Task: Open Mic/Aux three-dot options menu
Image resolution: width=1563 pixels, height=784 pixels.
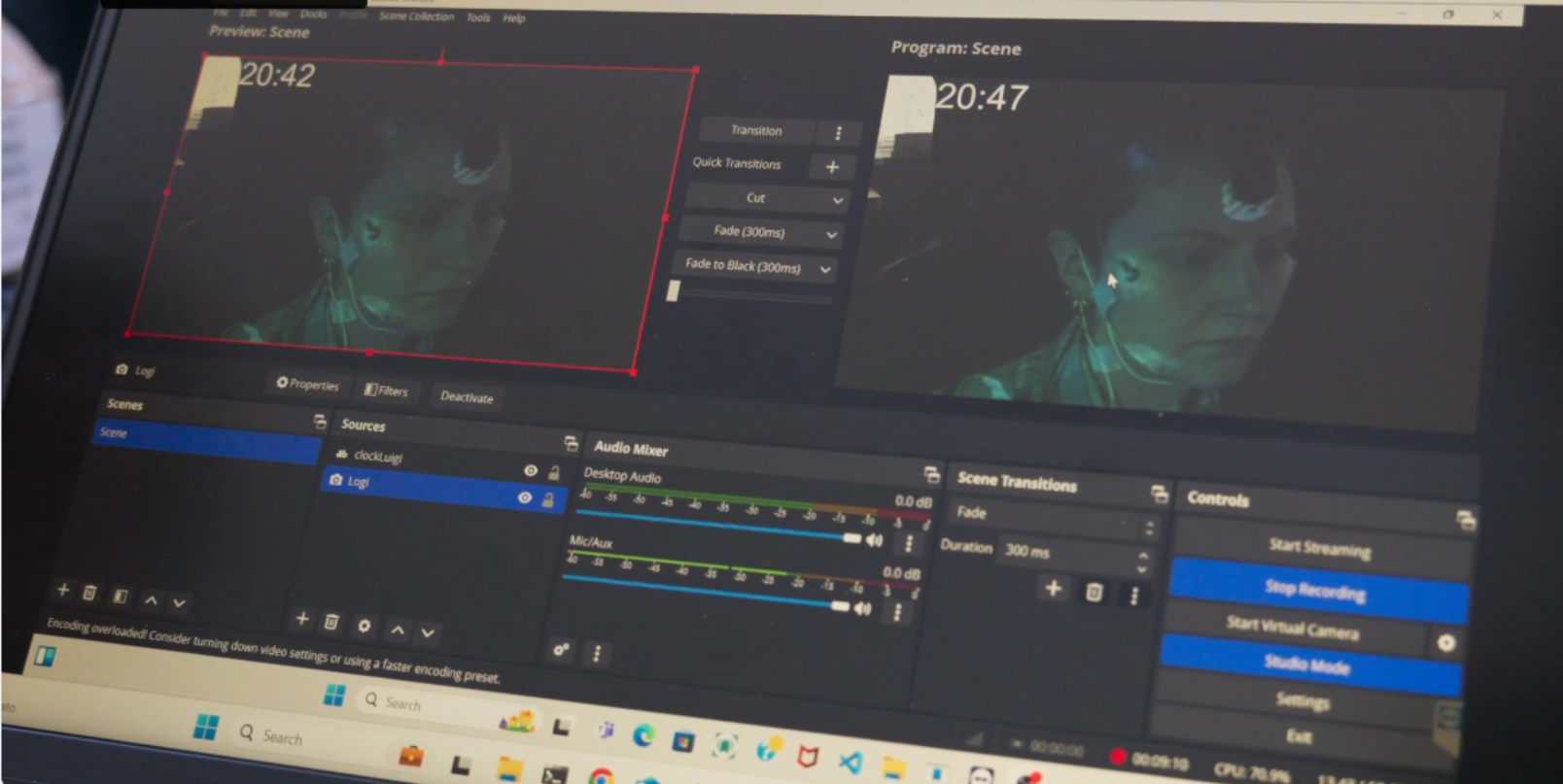Action: 897,612
